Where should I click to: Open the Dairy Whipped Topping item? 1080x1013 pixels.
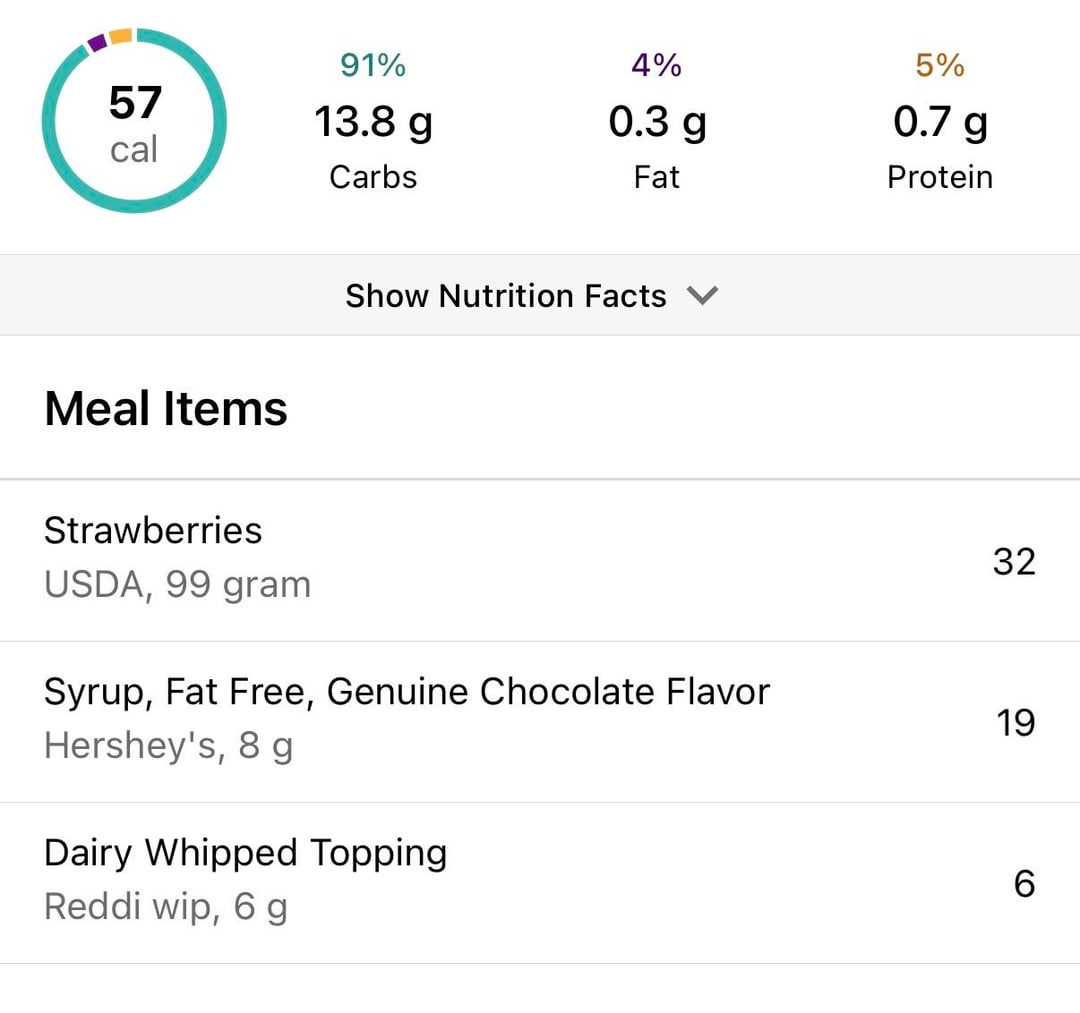coord(245,853)
